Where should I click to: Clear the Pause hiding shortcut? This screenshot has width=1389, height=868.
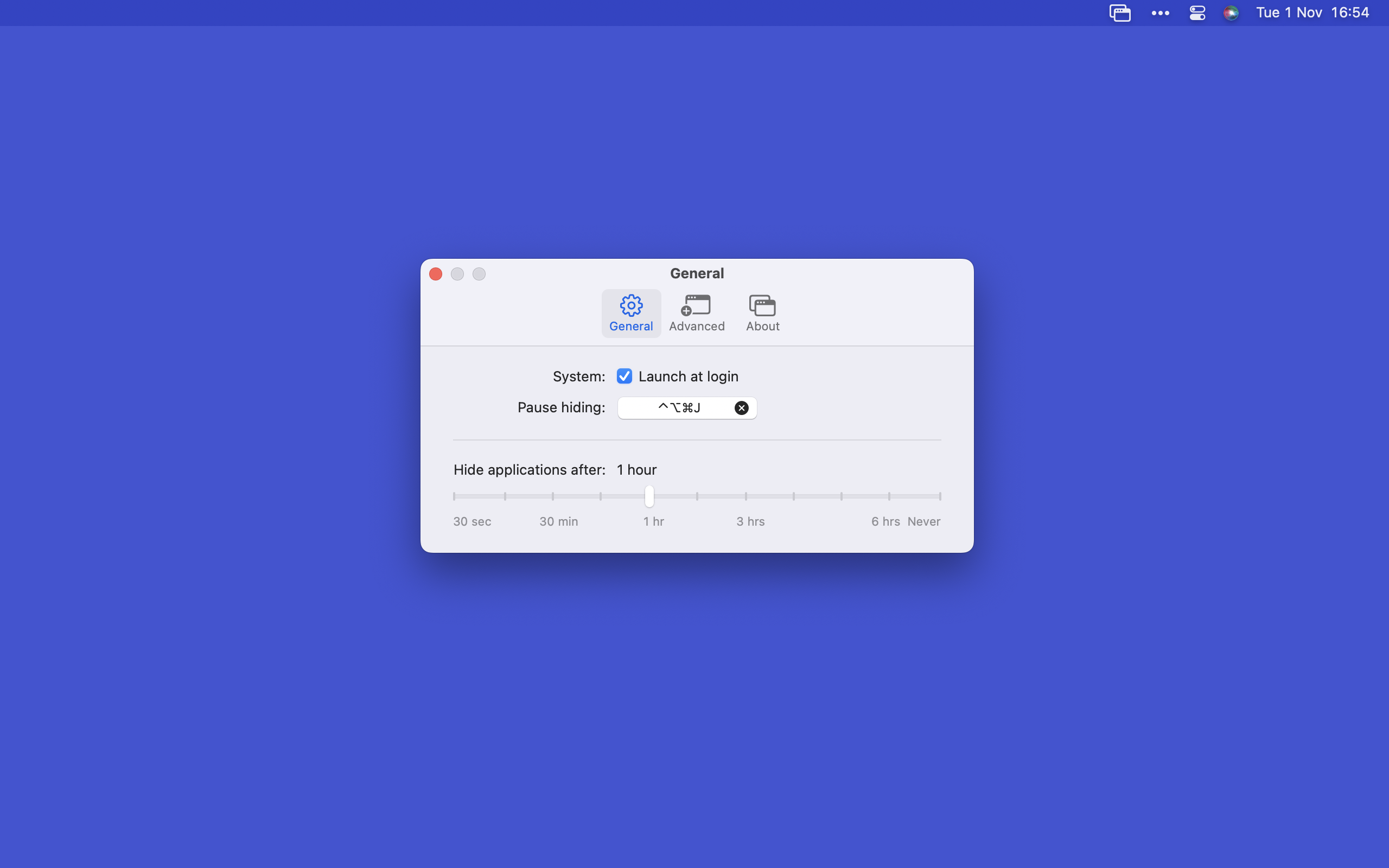741,407
